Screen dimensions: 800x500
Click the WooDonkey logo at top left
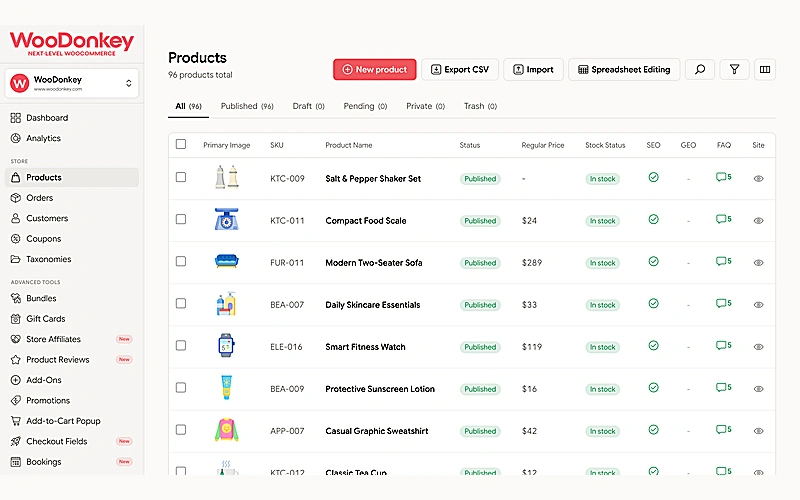[71, 43]
